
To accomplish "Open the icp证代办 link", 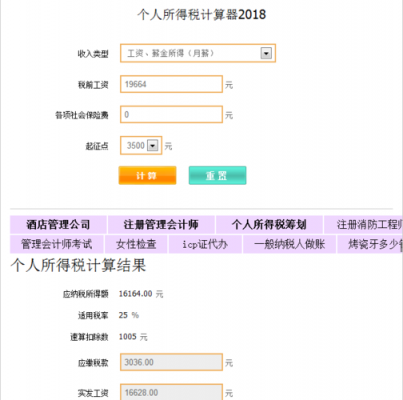I will (205, 244).
